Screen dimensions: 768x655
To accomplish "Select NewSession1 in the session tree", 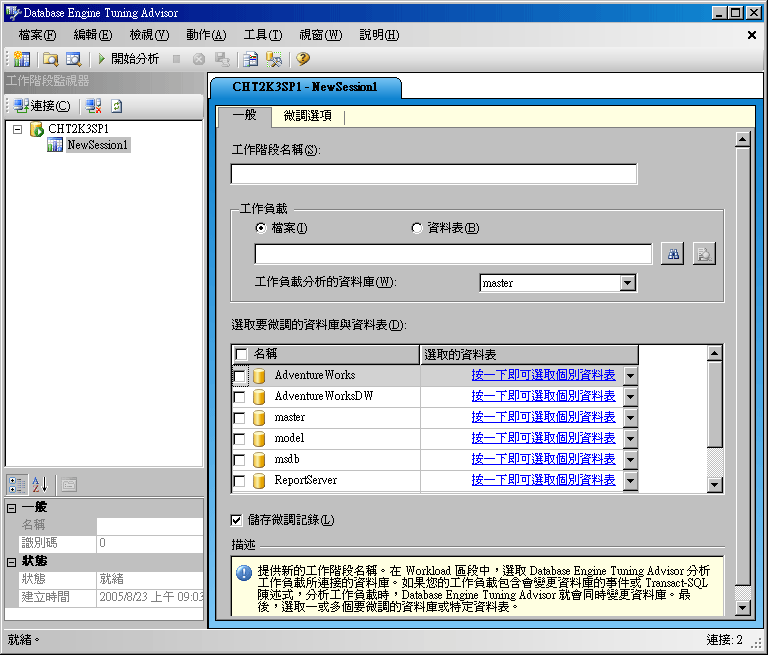I will click(97, 145).
